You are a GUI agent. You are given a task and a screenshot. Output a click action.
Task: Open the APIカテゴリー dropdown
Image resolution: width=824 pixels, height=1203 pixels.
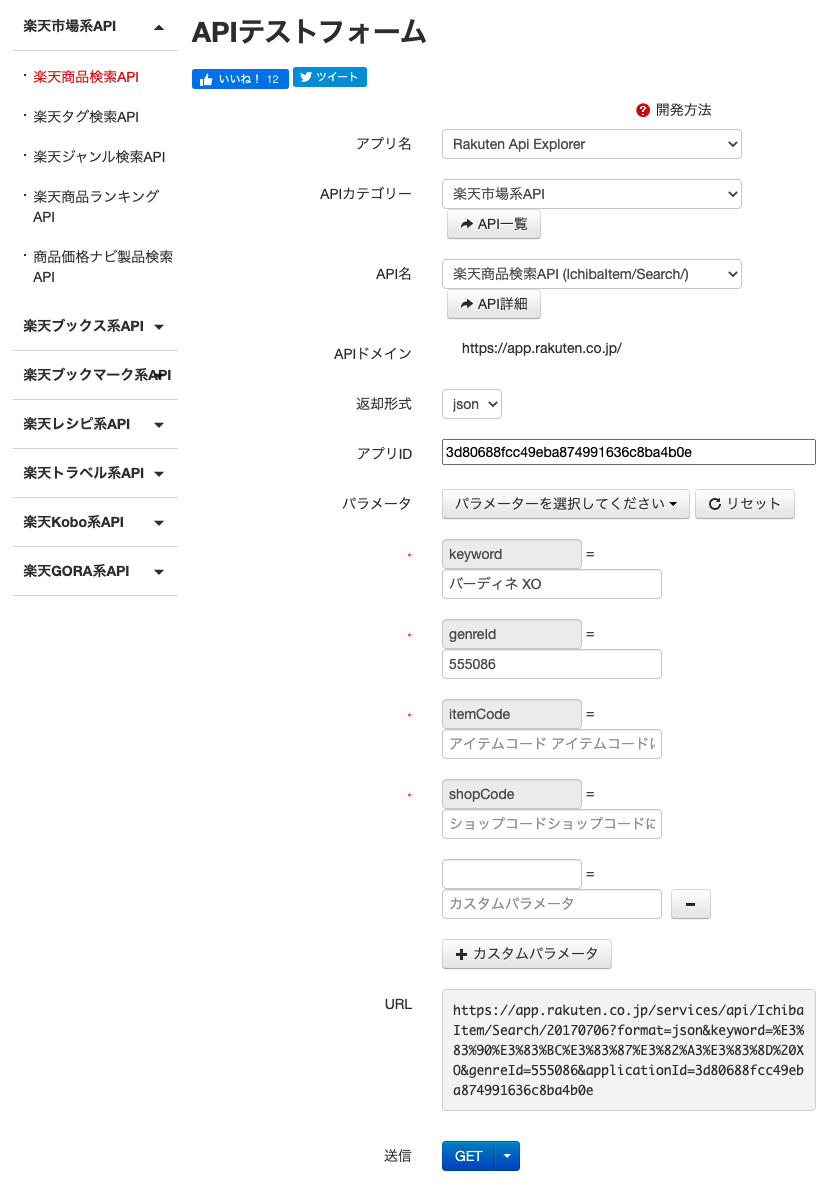pyautogui.click(x=591, y=193)
